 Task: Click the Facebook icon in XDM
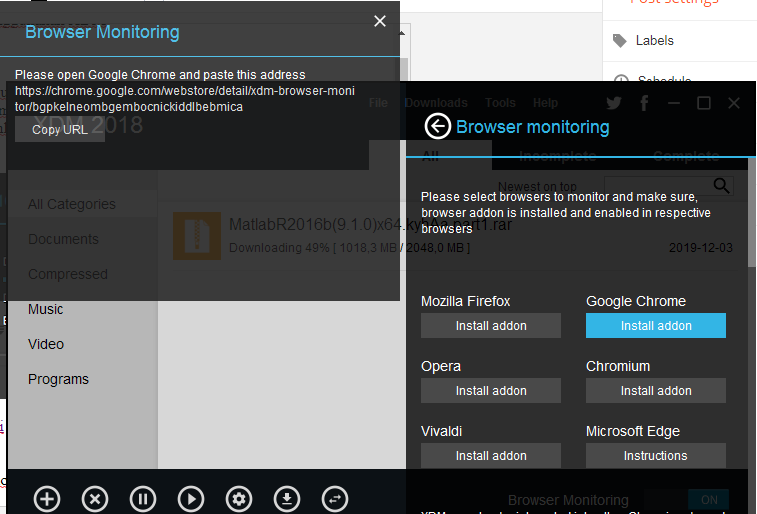point(644,103)
